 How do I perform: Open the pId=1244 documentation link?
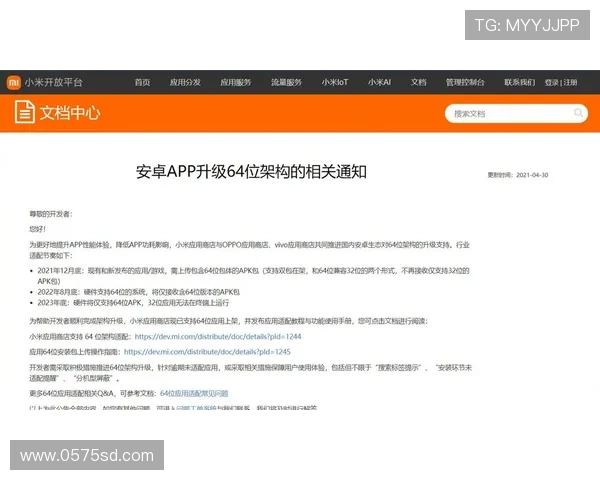[x=218, y=336]
